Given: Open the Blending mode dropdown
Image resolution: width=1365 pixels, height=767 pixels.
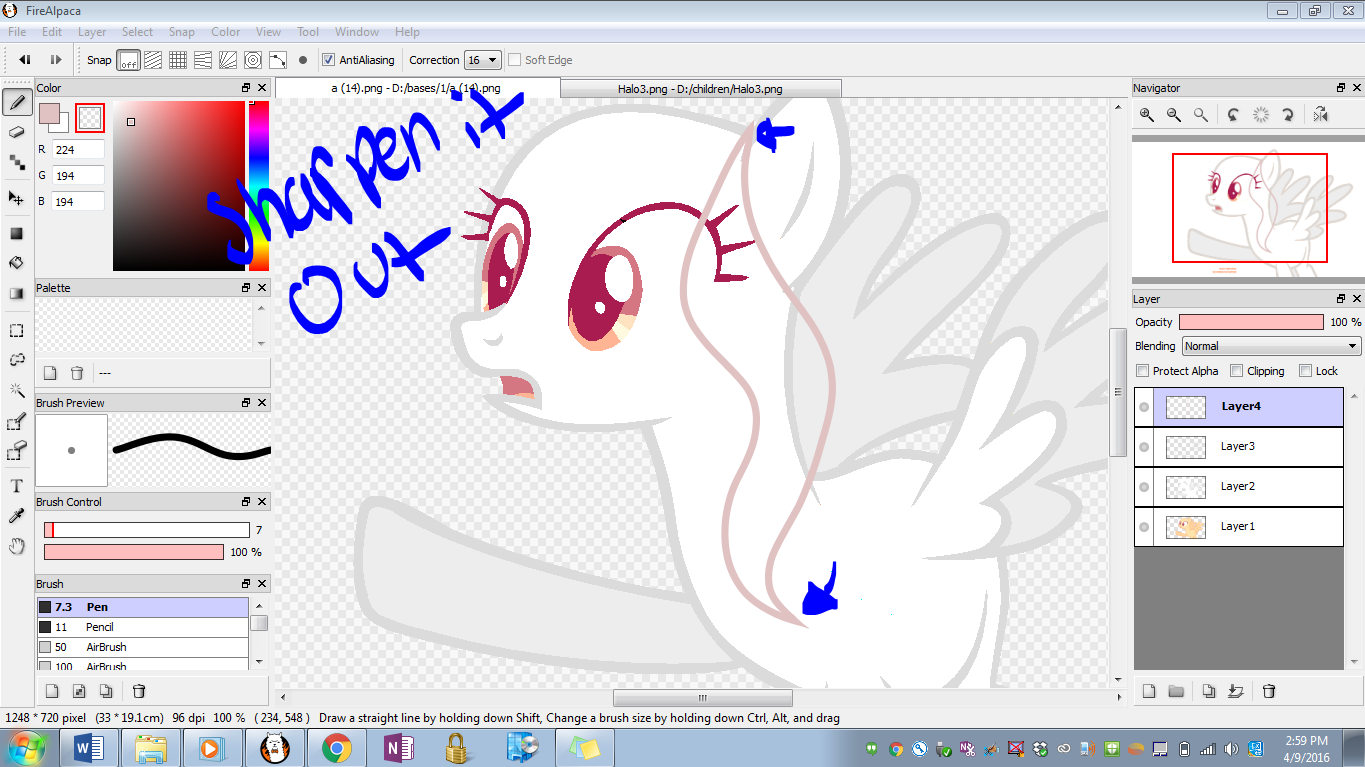Looking at the screenshot, I should pyautogui.click(x=1271, y=346).
